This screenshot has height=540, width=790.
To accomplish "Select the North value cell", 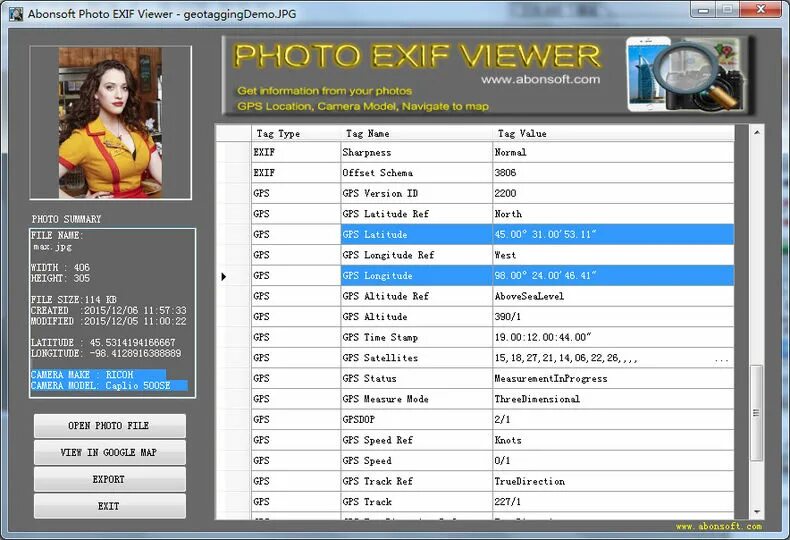I will pyautogui.click(x=613, y=214).
